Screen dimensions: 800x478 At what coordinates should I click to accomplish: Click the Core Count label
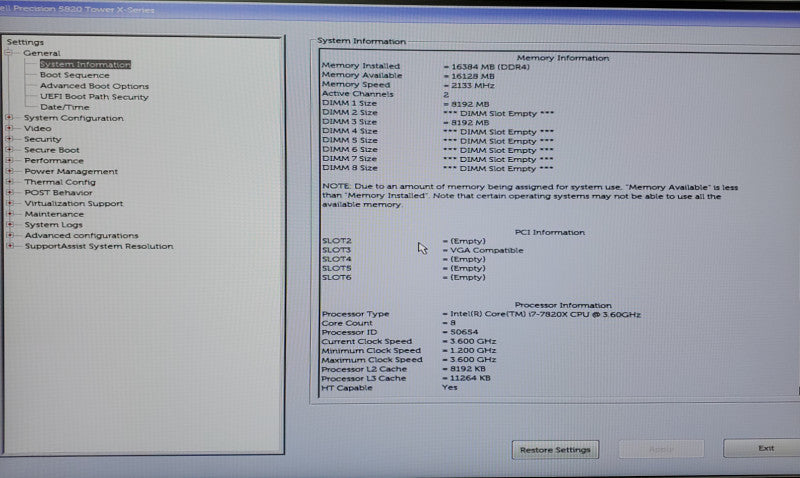pos(347,323)
